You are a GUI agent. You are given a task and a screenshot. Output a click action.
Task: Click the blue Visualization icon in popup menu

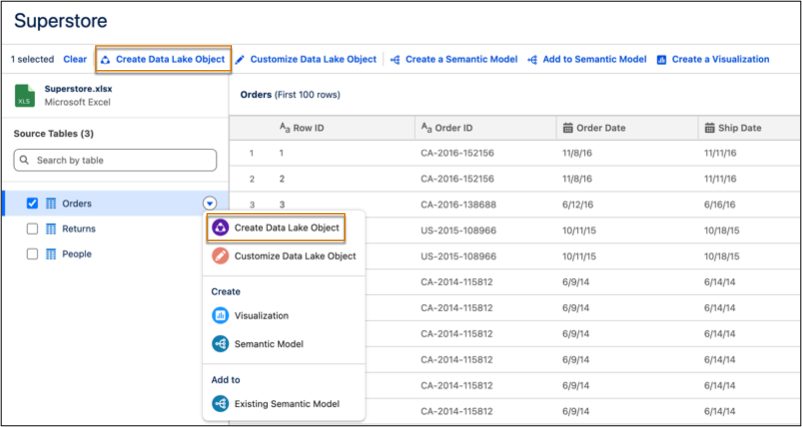pos(220,316)
